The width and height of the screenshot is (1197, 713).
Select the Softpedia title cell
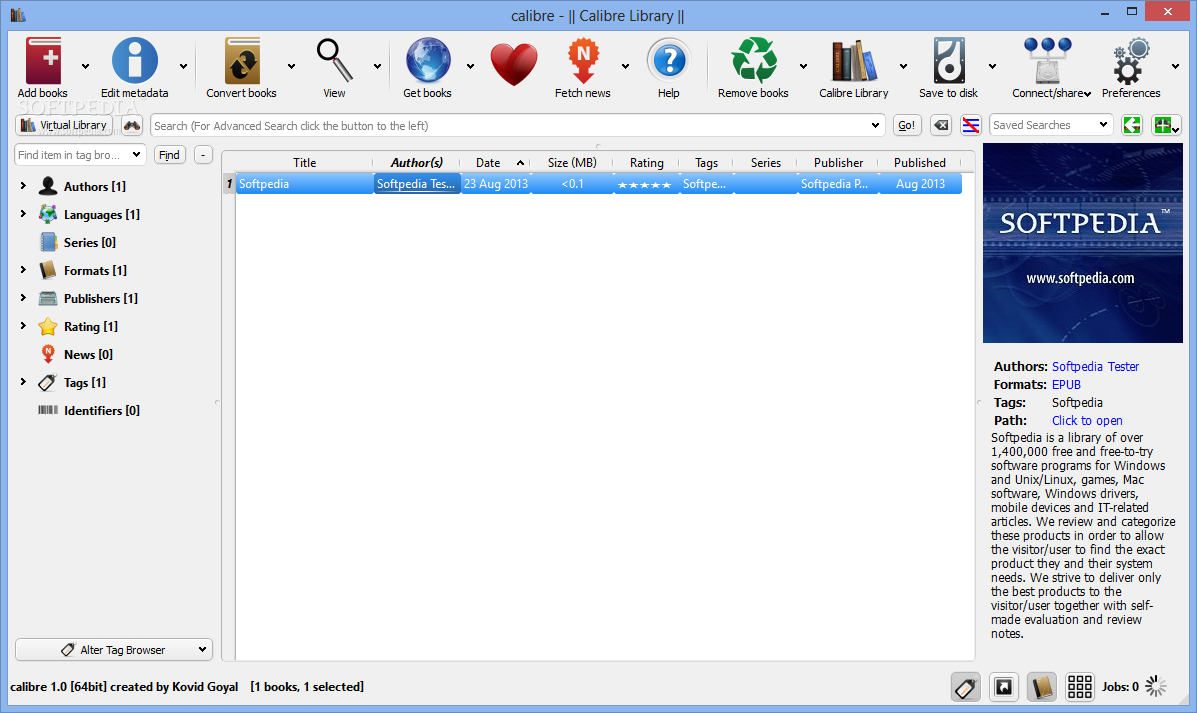tap(305, 184)
